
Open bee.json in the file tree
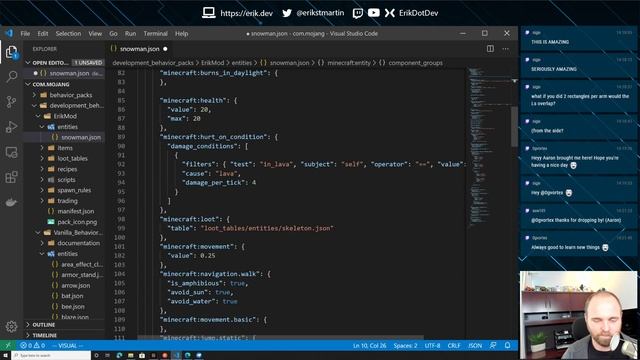coord(73,307)
